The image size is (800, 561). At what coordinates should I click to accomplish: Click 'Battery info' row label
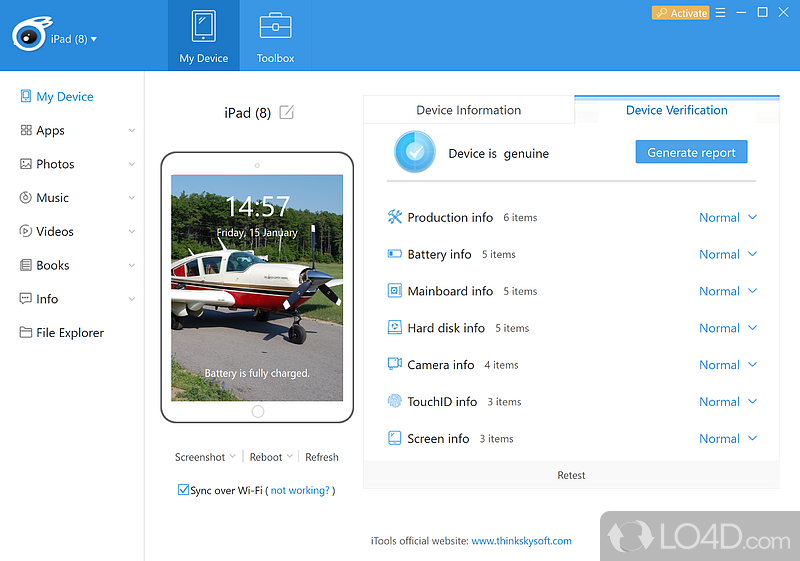pyautogui.click(x=439, y=254)
